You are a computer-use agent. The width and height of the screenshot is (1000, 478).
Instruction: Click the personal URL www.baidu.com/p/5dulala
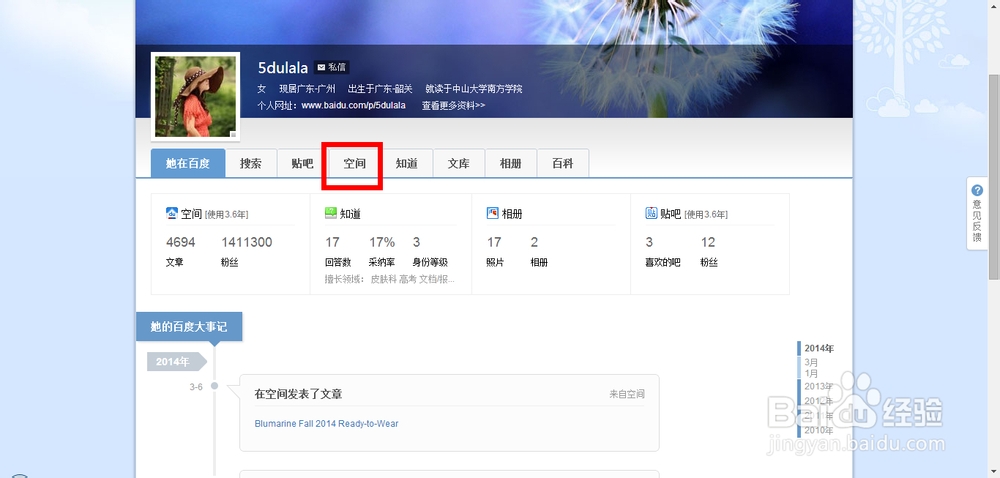pos(353,105)
